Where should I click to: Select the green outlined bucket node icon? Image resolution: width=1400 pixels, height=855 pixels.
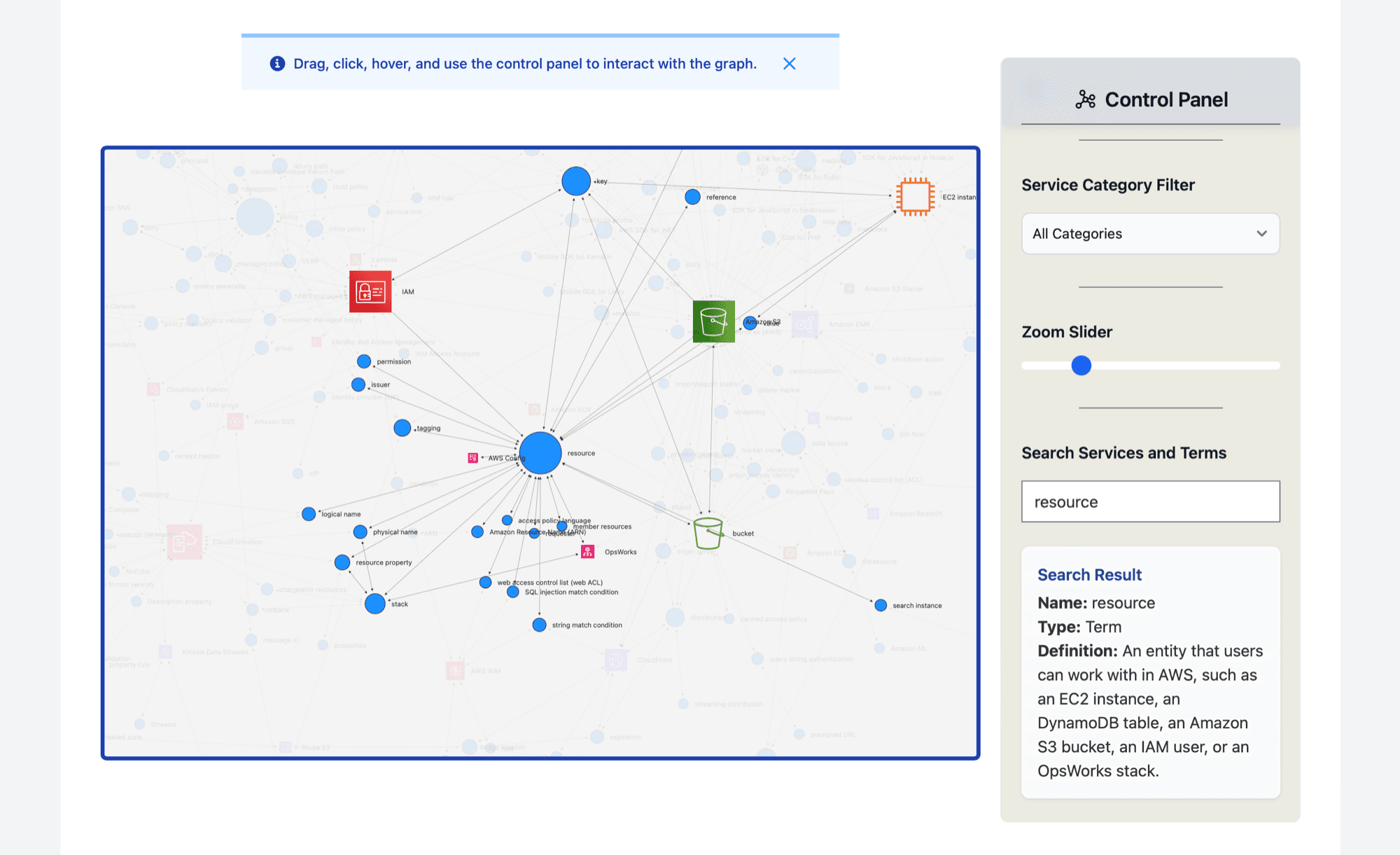(x=708, y=534)
